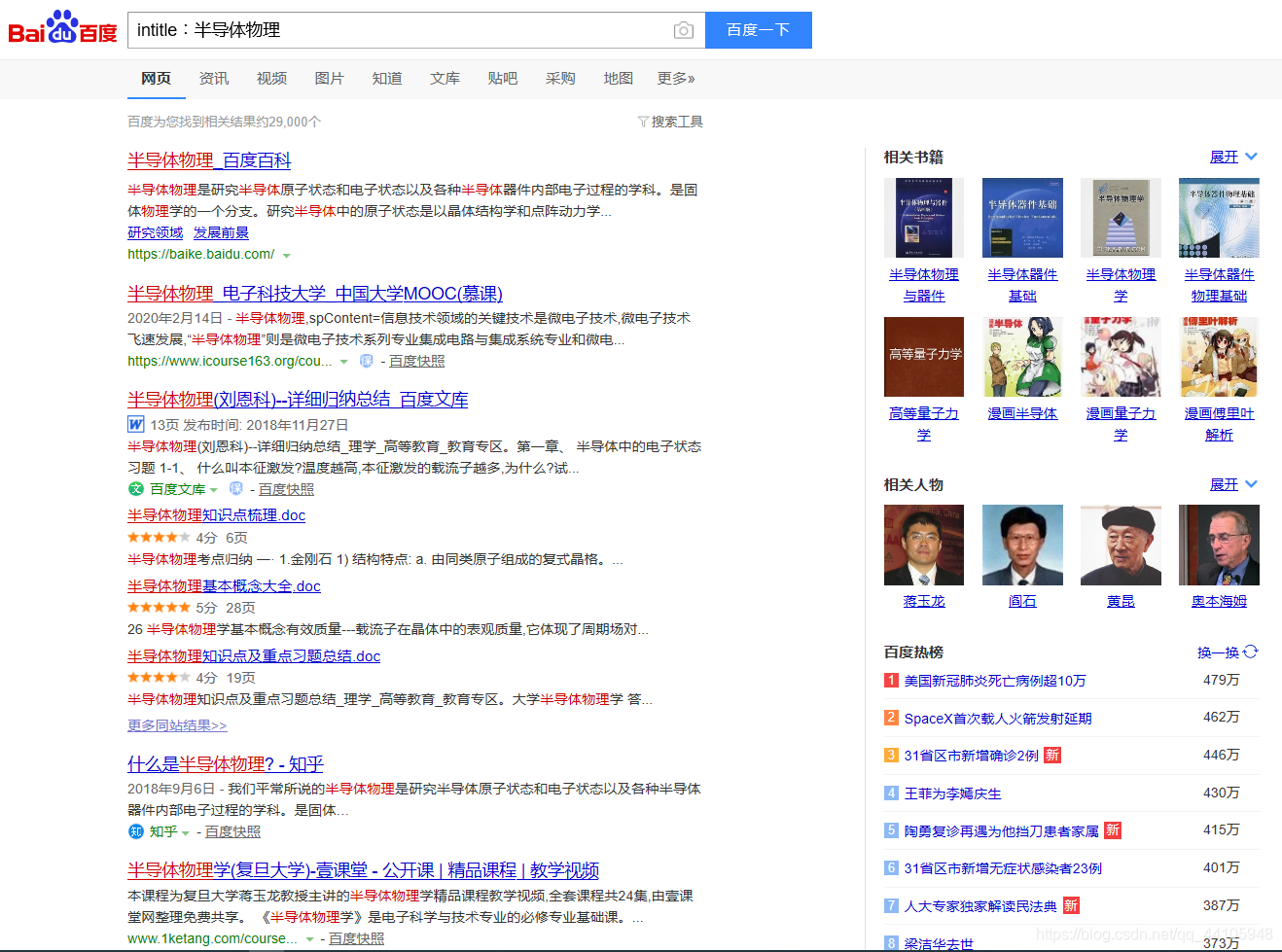Switch to the 知道 tab
Screen dimensions: 1282x952
387,78
